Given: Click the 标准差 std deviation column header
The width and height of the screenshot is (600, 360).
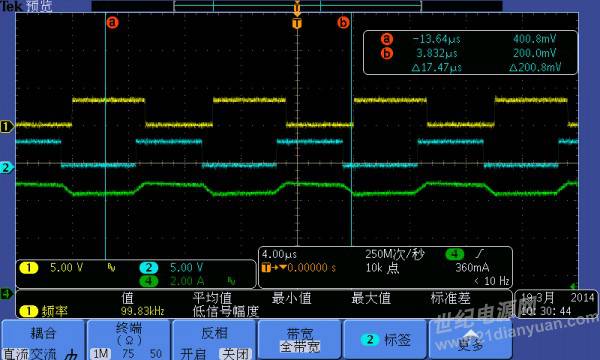Looking at the screenshot, I should click(x=450, y=298).
